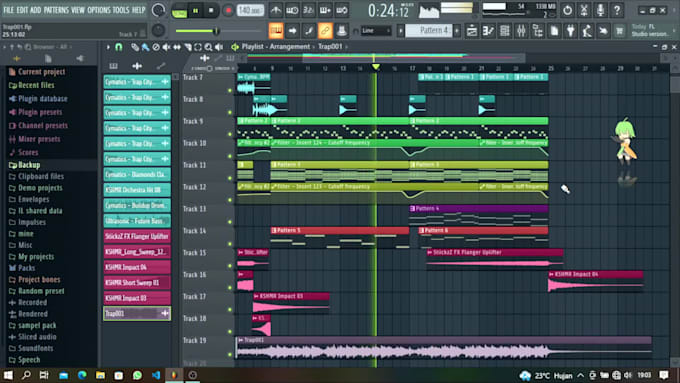This screenshot has height=383, width=680.
Task: Open the OPTIONS menu
Action: pos(99,10)
